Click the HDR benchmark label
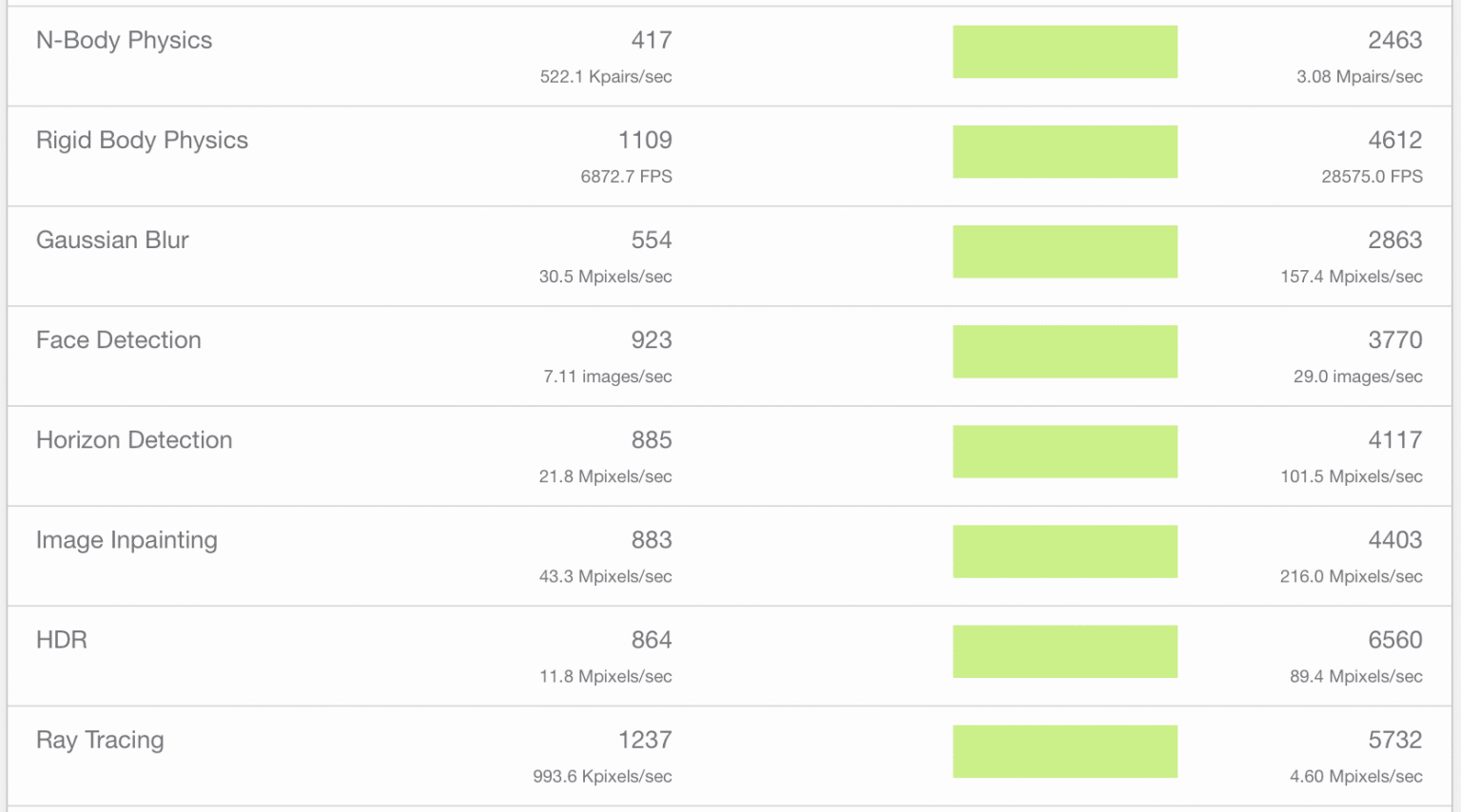Viewport: 1461px width, 812px height. pos(62,640)
